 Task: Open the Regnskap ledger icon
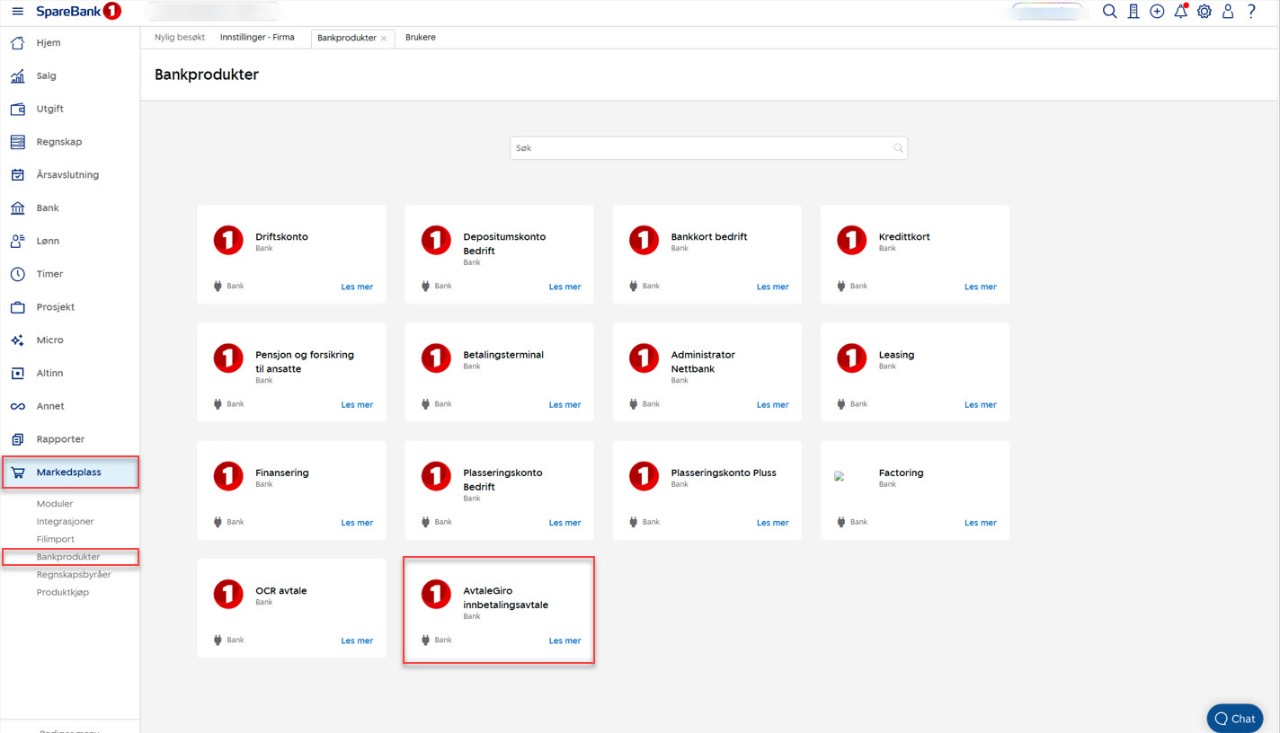(17, 142)
